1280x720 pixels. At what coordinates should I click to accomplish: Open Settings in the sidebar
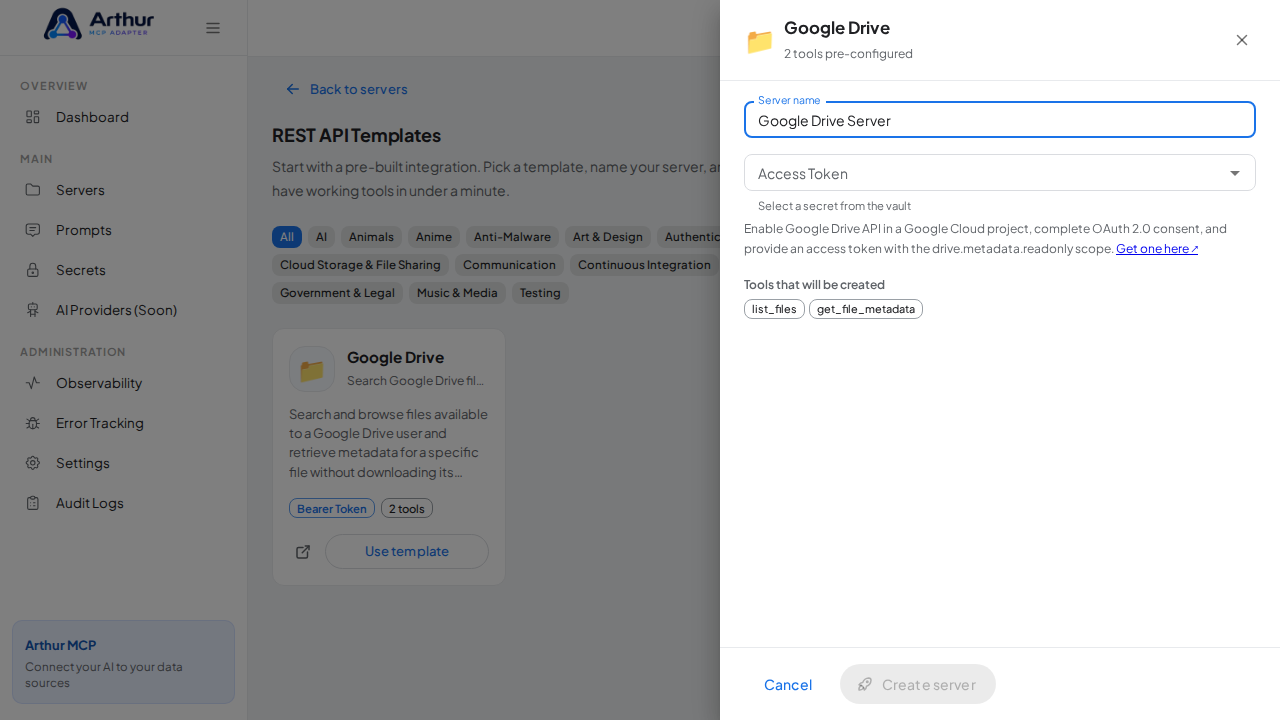pyautogui.click(x=124, y=463)
